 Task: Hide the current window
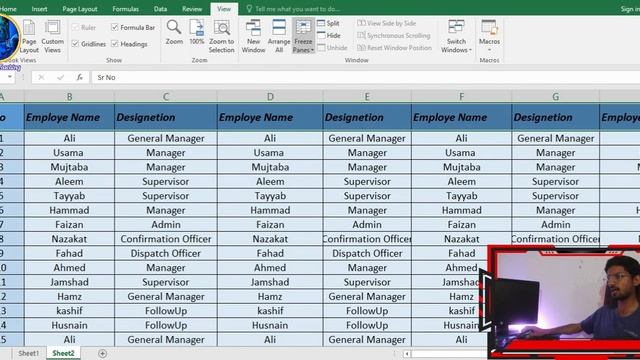tap(329, 36)
